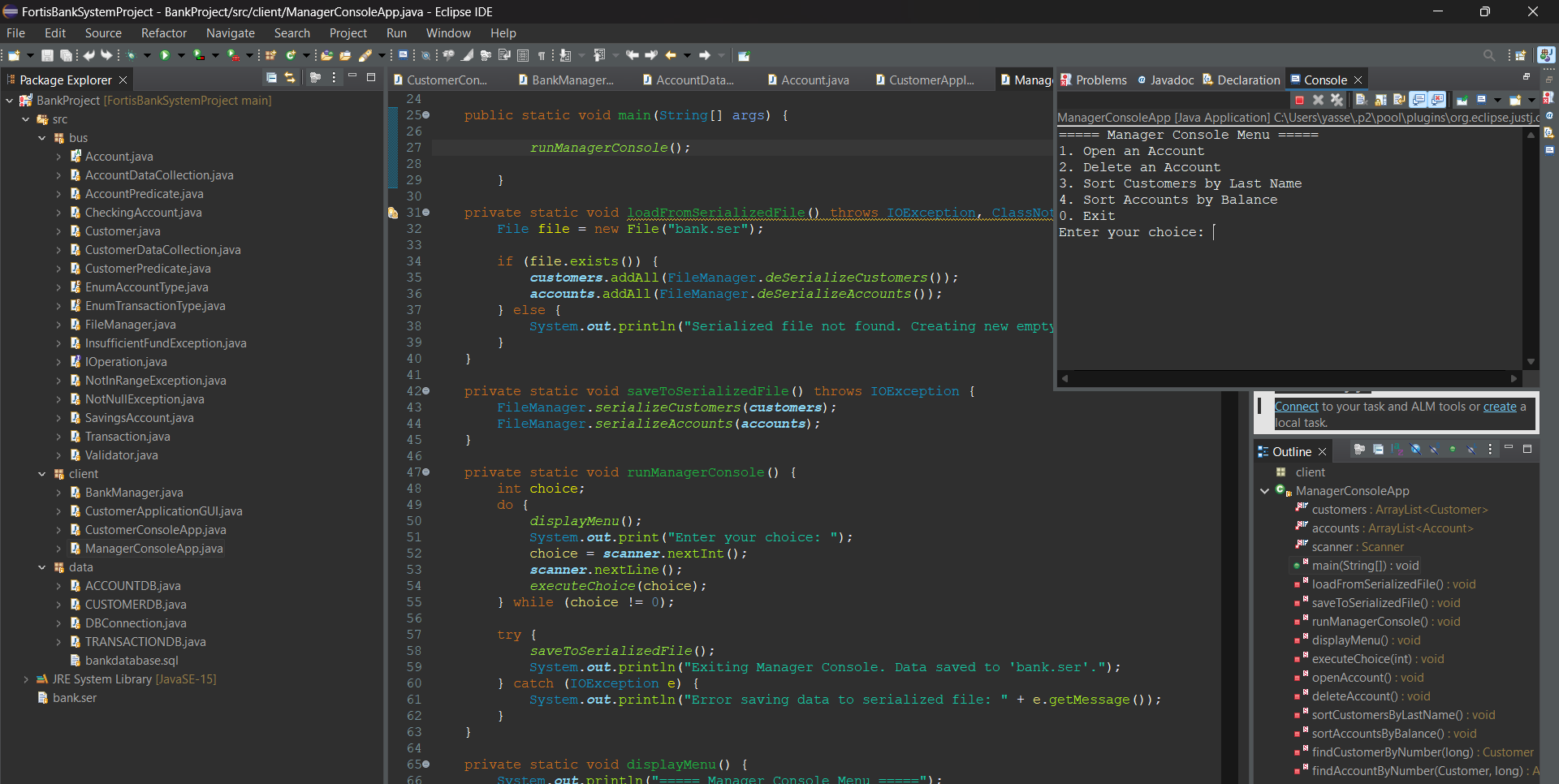Go back with yellow left arrow
Image resolution: width=1559 pixels, height=784 pixels.
pos(671,55)
